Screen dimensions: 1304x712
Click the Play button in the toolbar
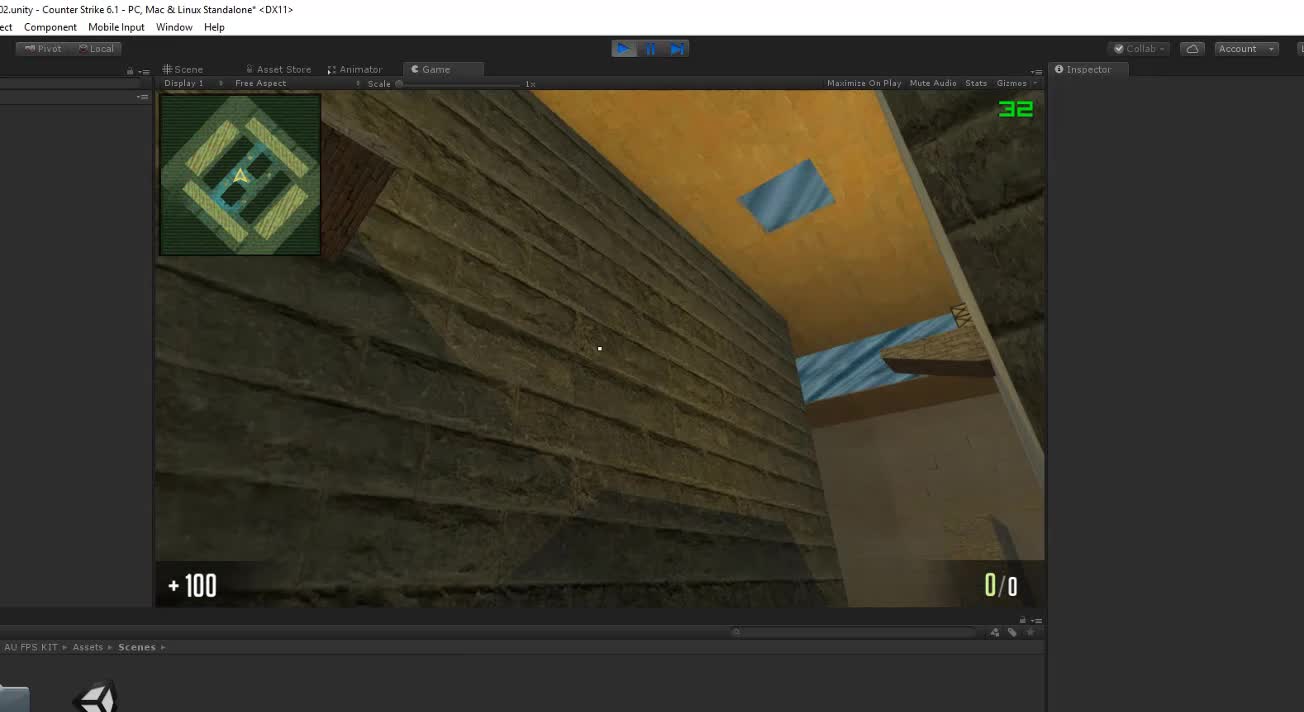pos(623,49)
